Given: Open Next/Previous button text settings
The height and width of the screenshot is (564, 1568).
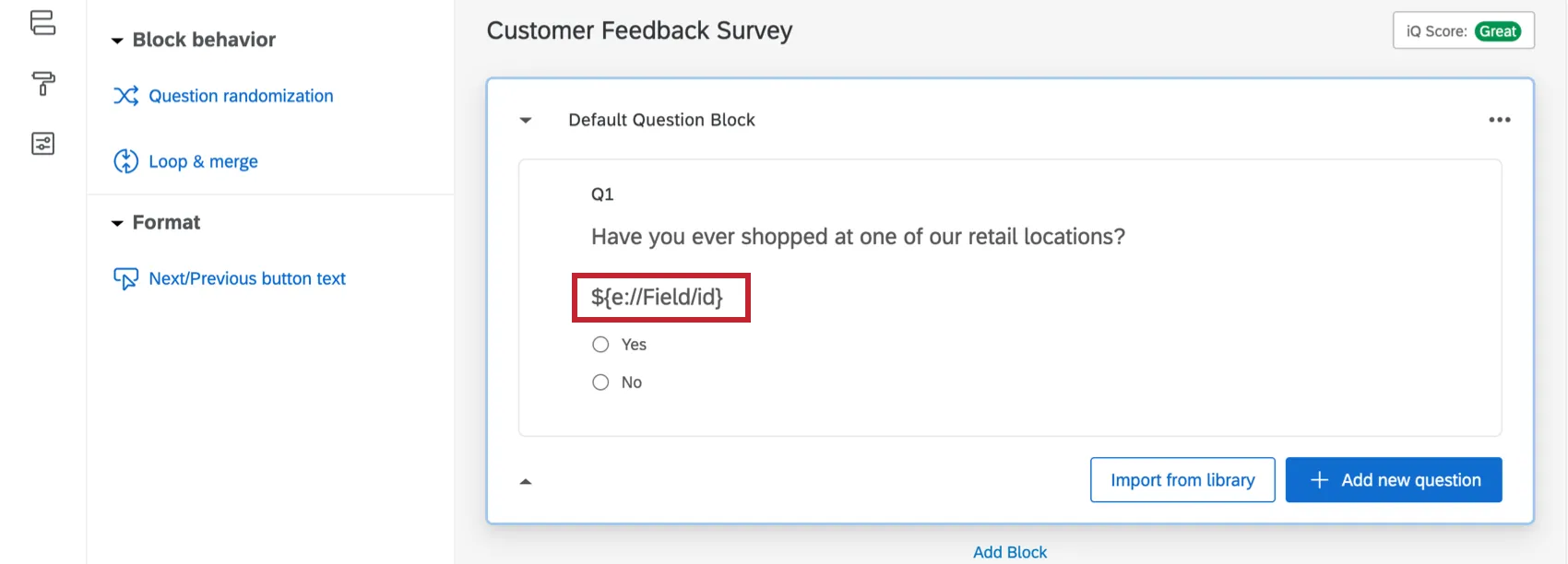Looking at the screenshot, I should (246, 277).
